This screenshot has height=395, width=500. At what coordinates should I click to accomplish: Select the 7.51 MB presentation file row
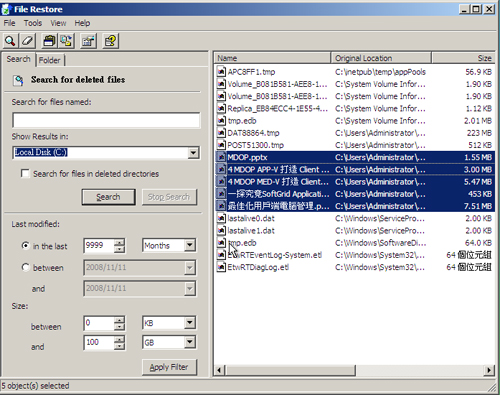(x=355, y=206)
